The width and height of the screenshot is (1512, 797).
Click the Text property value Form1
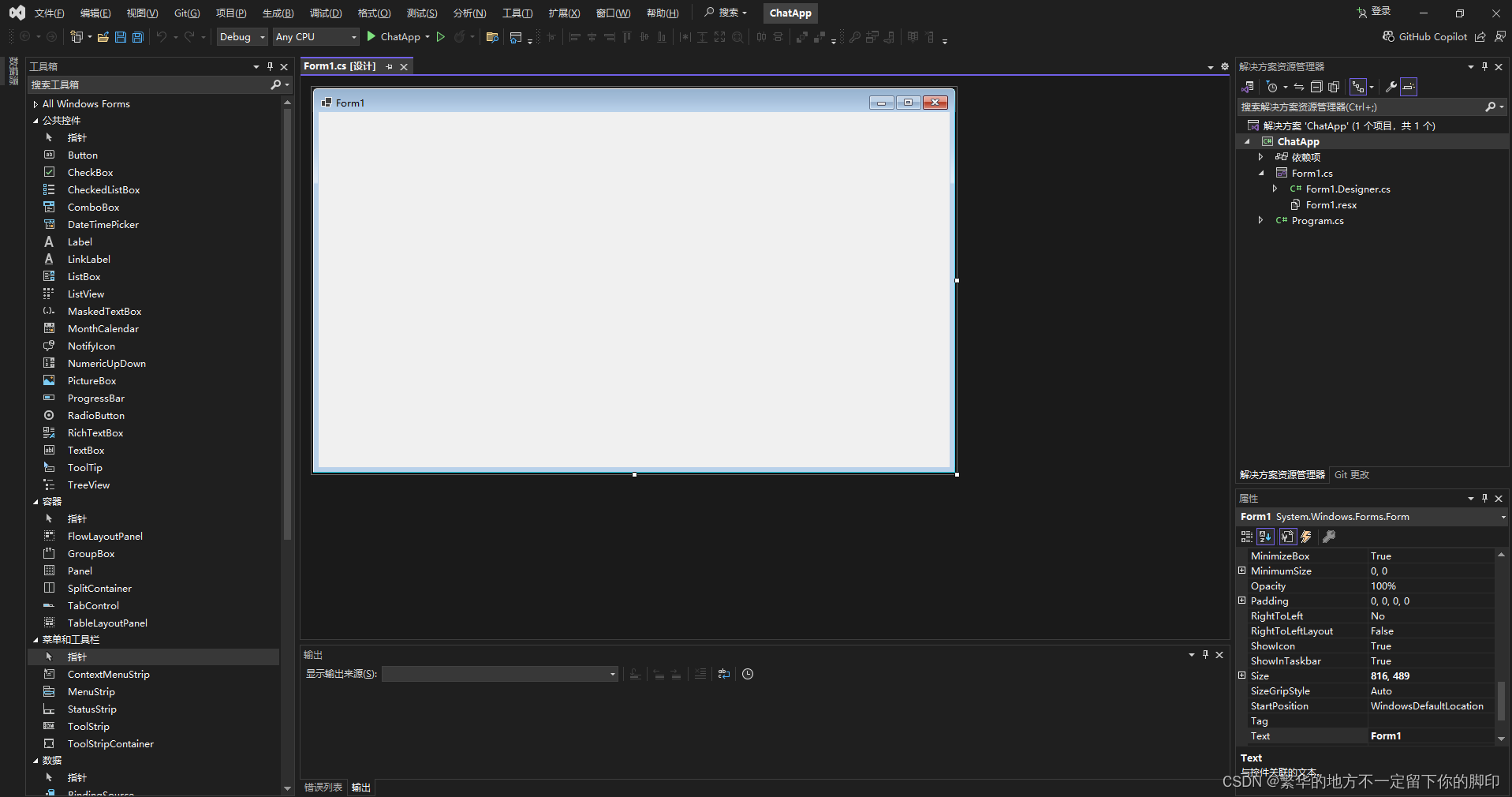(1431, 736)
